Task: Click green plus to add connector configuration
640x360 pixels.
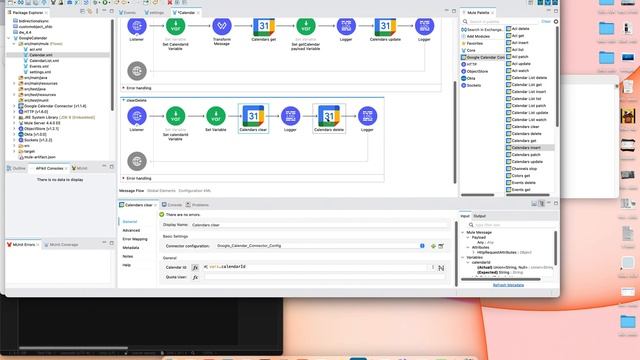Action: pos(433,246)
